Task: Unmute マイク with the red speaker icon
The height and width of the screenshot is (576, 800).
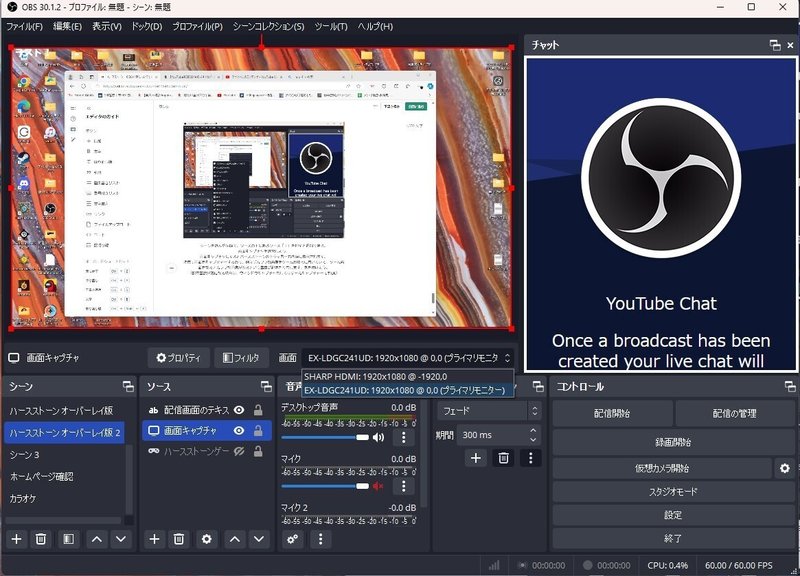Action: pyautogui.click(x=378, y=486)
